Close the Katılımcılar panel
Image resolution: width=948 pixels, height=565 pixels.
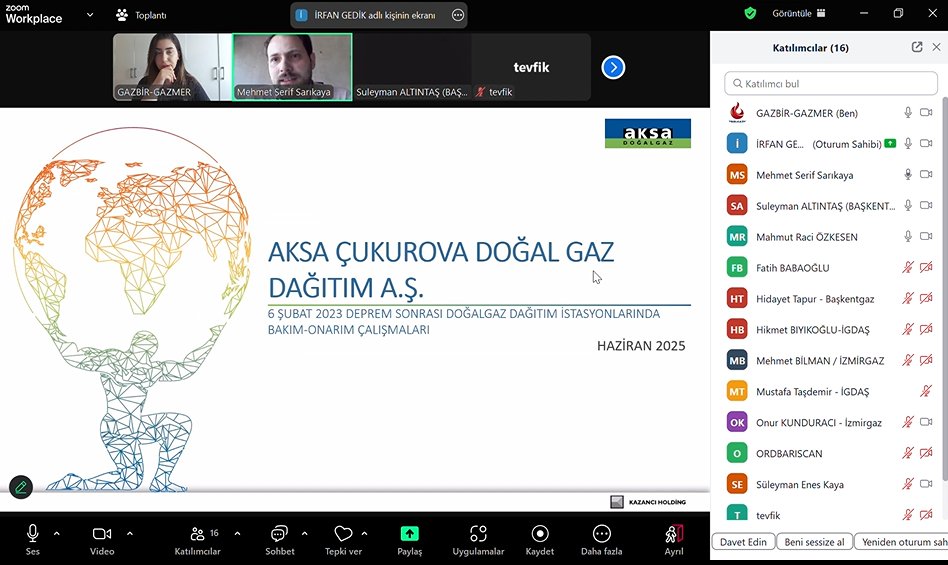[936, 47]
